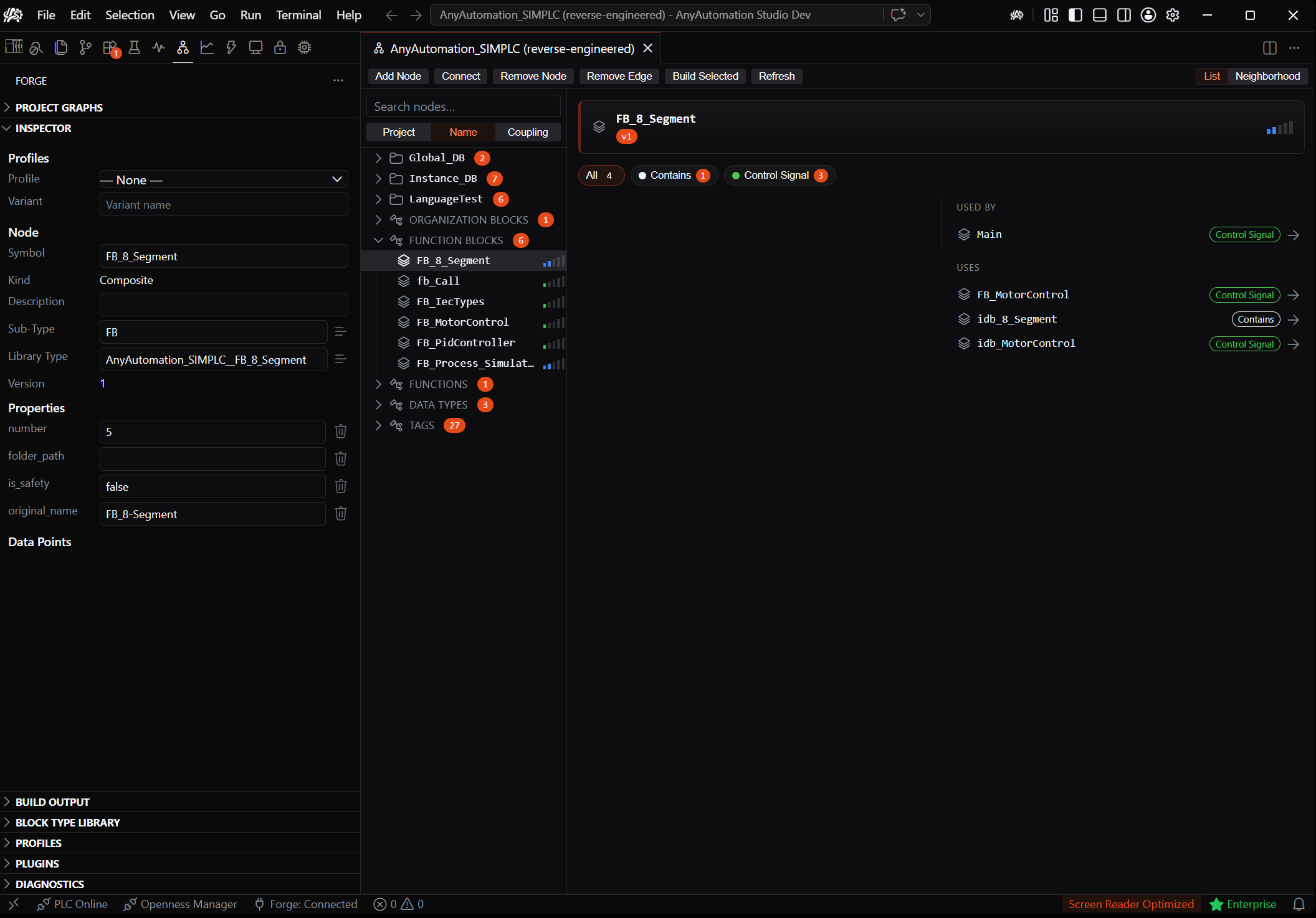Open the source control branch icon
This screenshot has width=1316, height=918.
point(85,47)
